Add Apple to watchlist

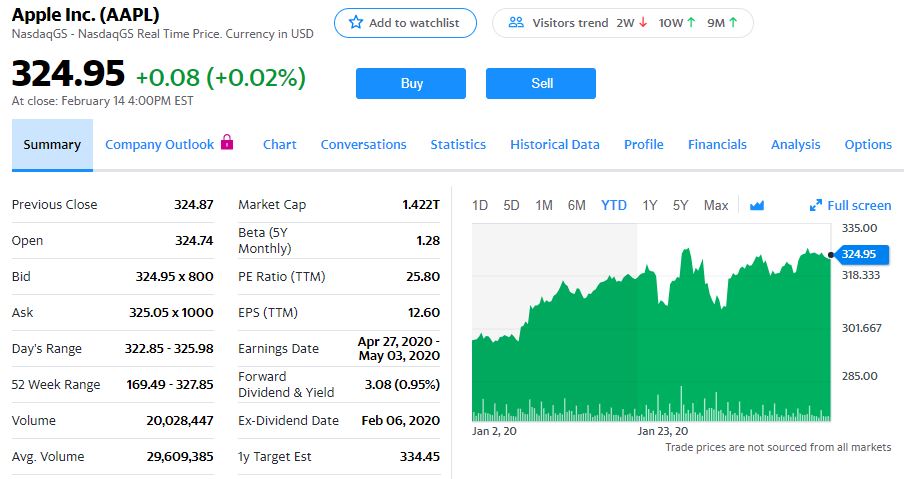(x=405, y=23)
